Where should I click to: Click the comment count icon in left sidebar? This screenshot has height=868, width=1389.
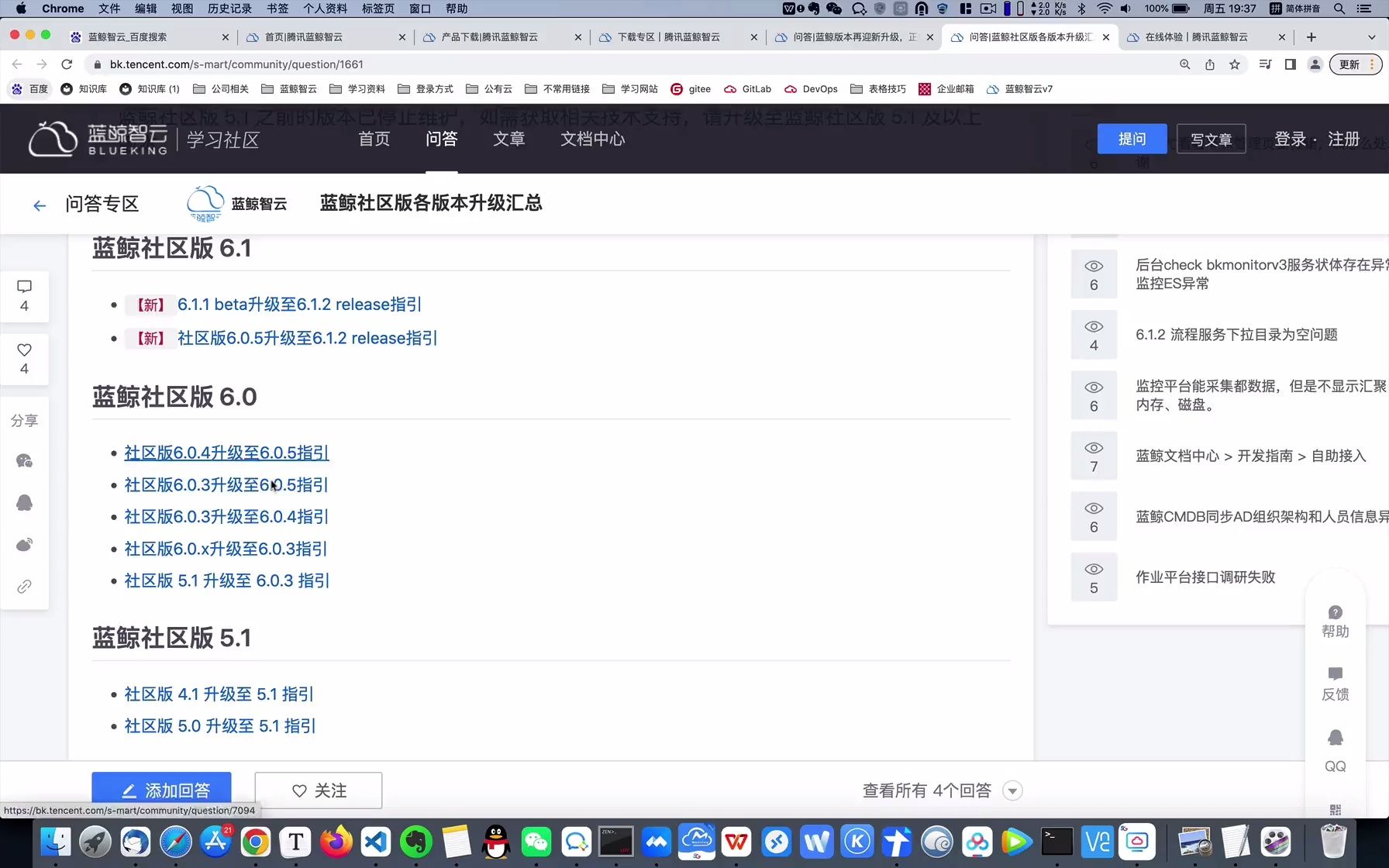24,287
